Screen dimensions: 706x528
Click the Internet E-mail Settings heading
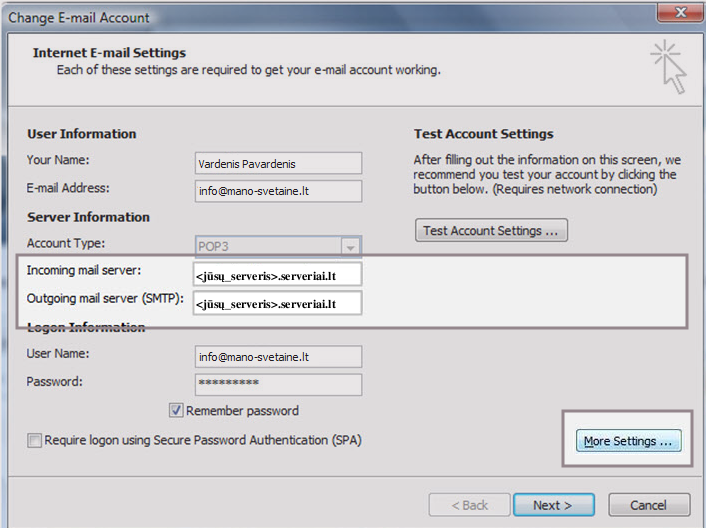(x=109, y=53)
